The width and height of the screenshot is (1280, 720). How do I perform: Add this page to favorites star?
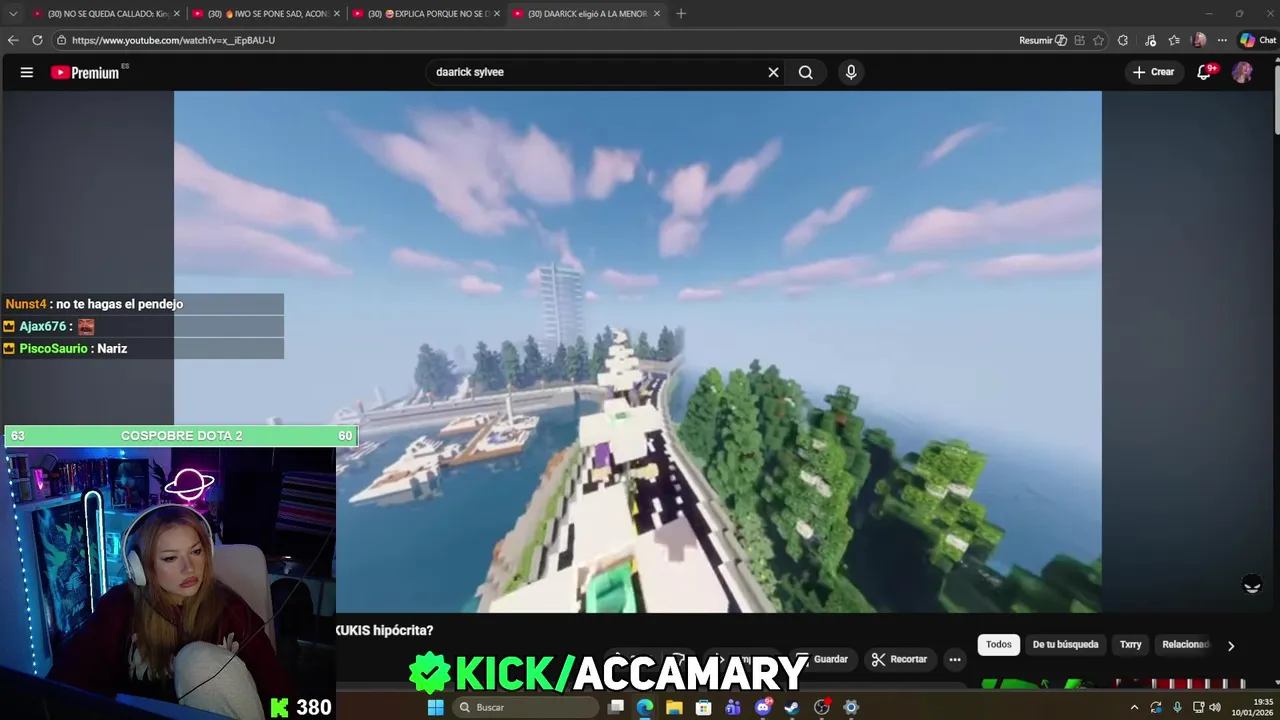pyautogui.click(x=1098, y=40)
